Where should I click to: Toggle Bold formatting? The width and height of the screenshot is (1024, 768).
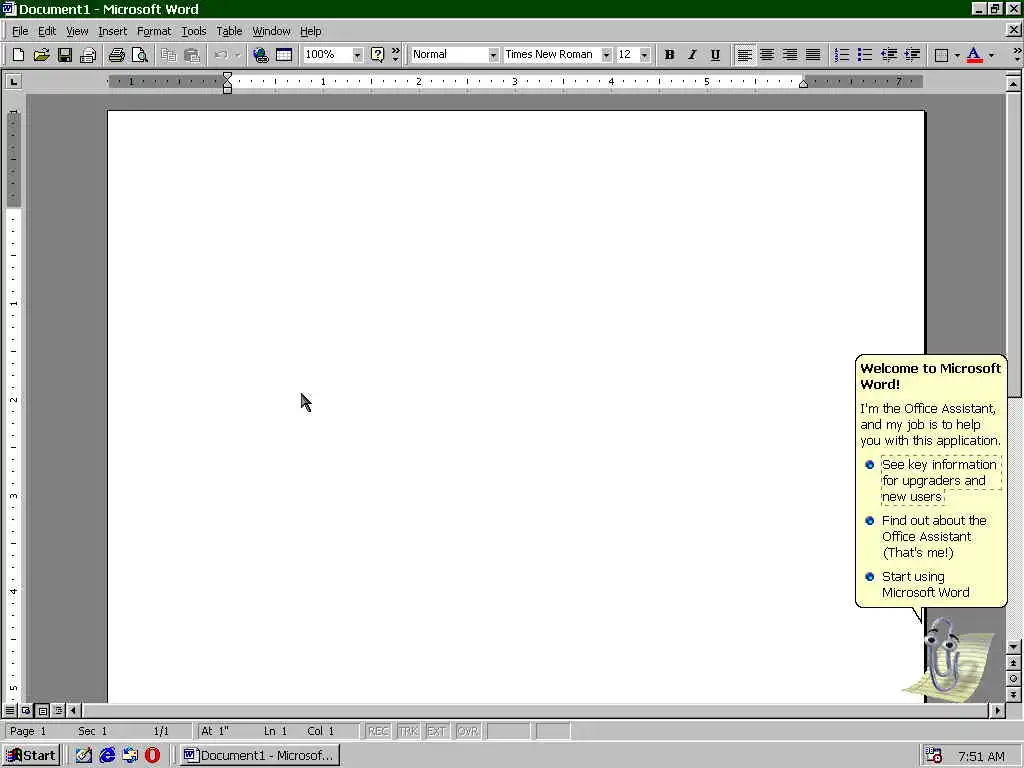pyautogui.click(x=669, y=55)
